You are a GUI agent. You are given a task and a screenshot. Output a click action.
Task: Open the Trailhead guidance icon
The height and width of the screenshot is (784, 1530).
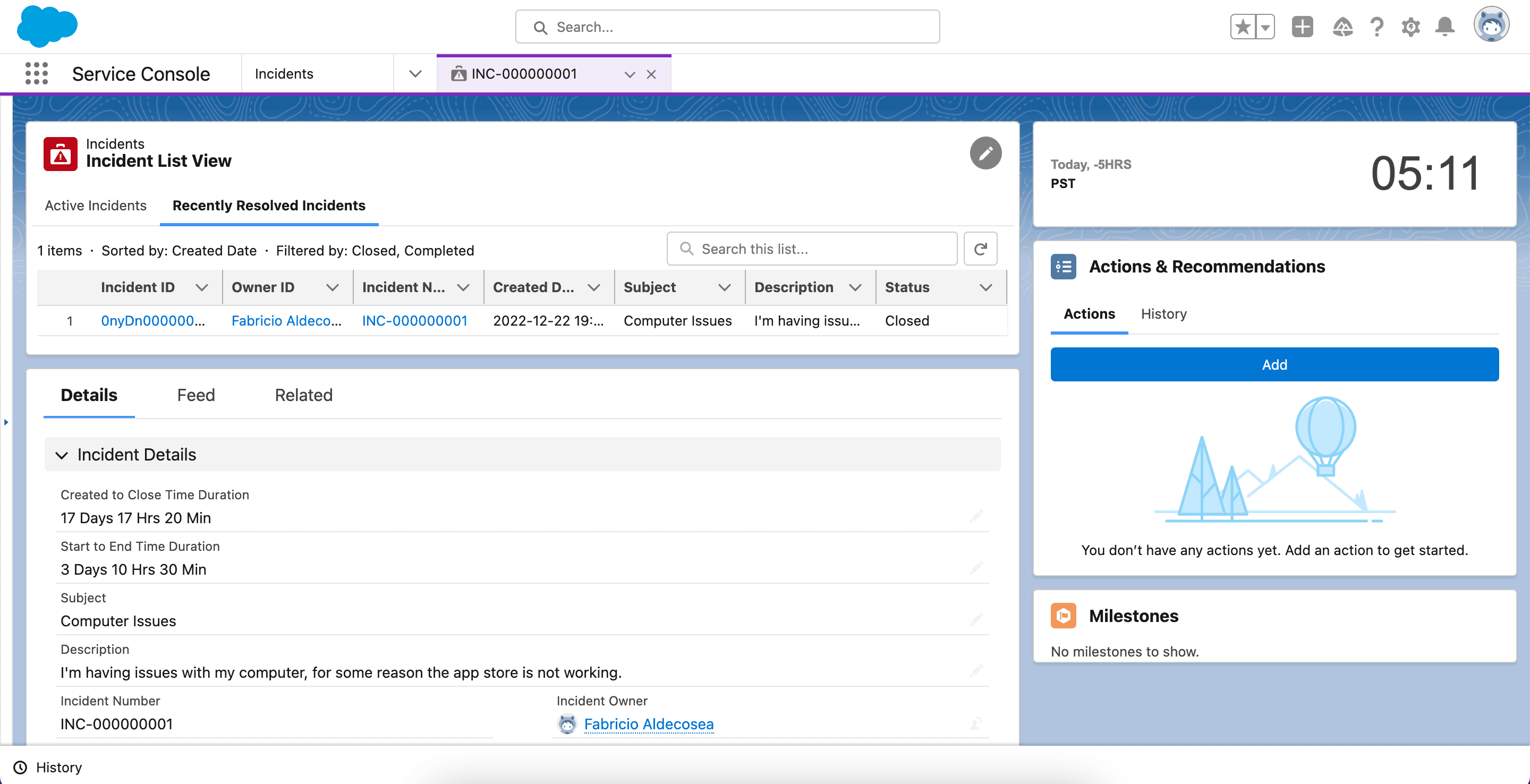(1342, 27)
